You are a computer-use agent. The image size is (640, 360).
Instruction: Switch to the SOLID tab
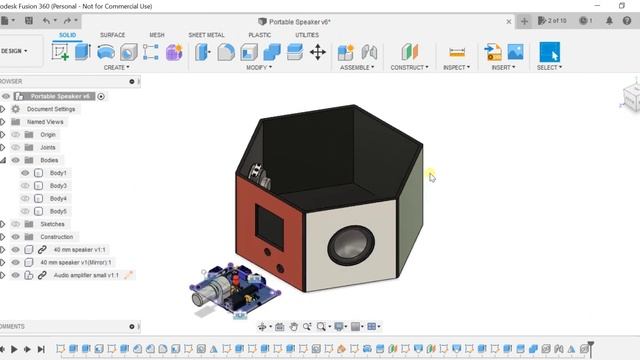67,35
